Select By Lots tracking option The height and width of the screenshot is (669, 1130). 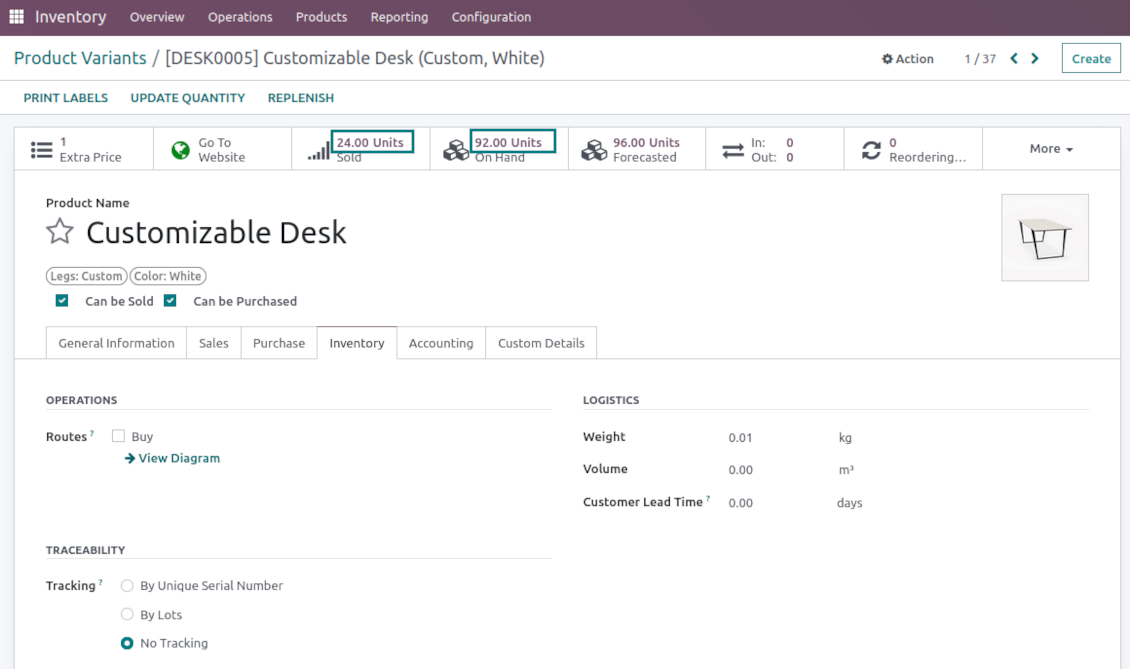tap(127, 615)
